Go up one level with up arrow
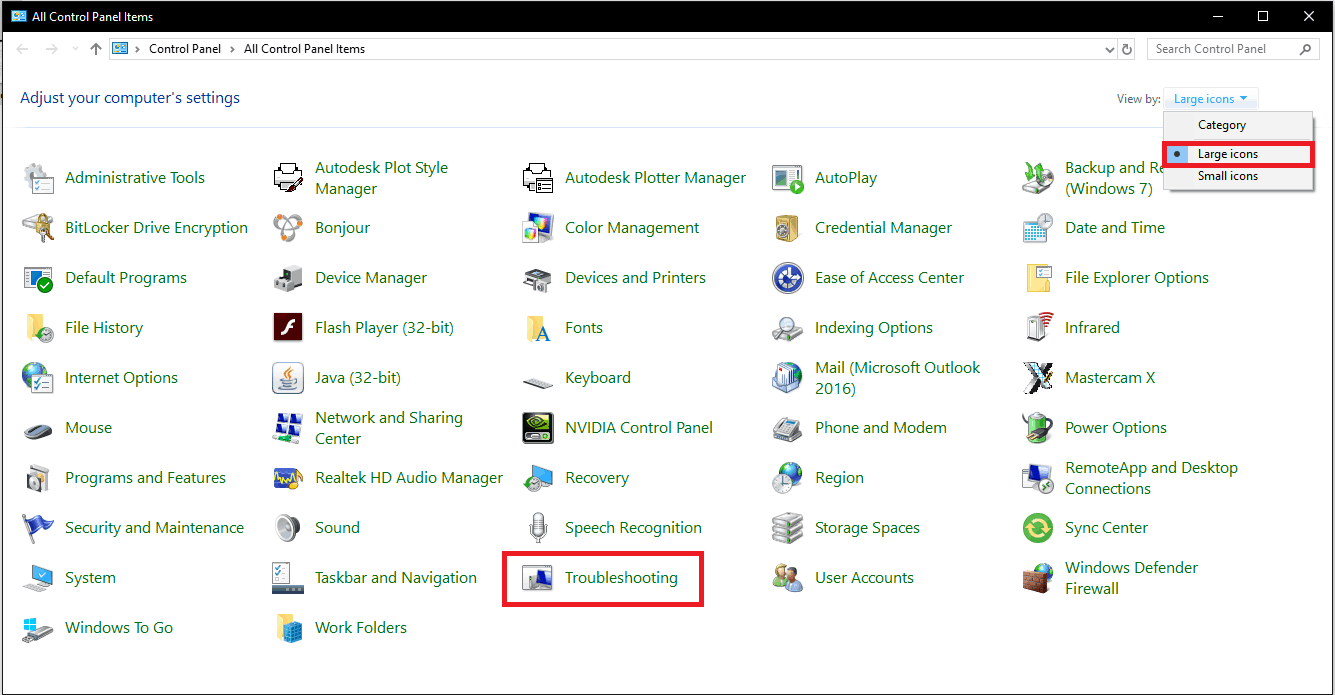Viewport: 1335px width, 695px height. point(96,49)
